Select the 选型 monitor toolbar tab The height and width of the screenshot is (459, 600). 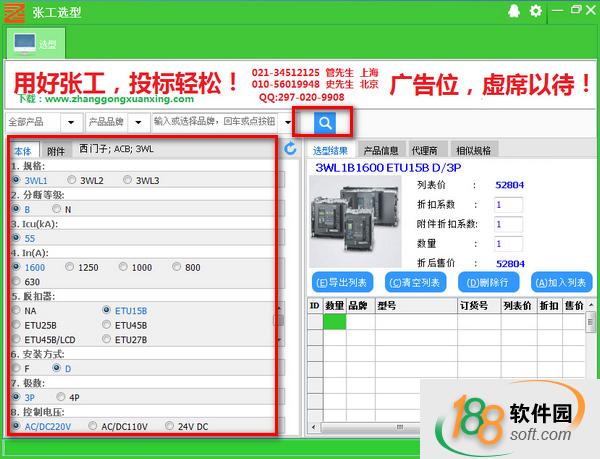click(x=36, y=44)
